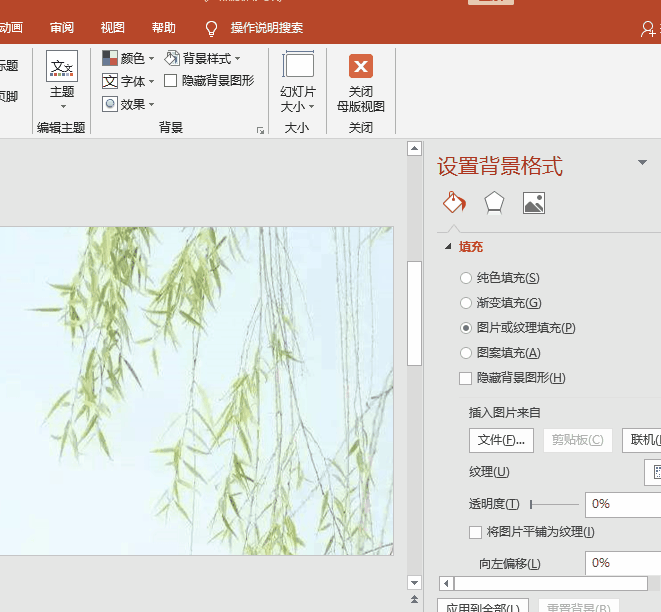The image size is (661, 612).
Task: Toggle hide background graphics in ribbon
Action: (x=171, y=81)
